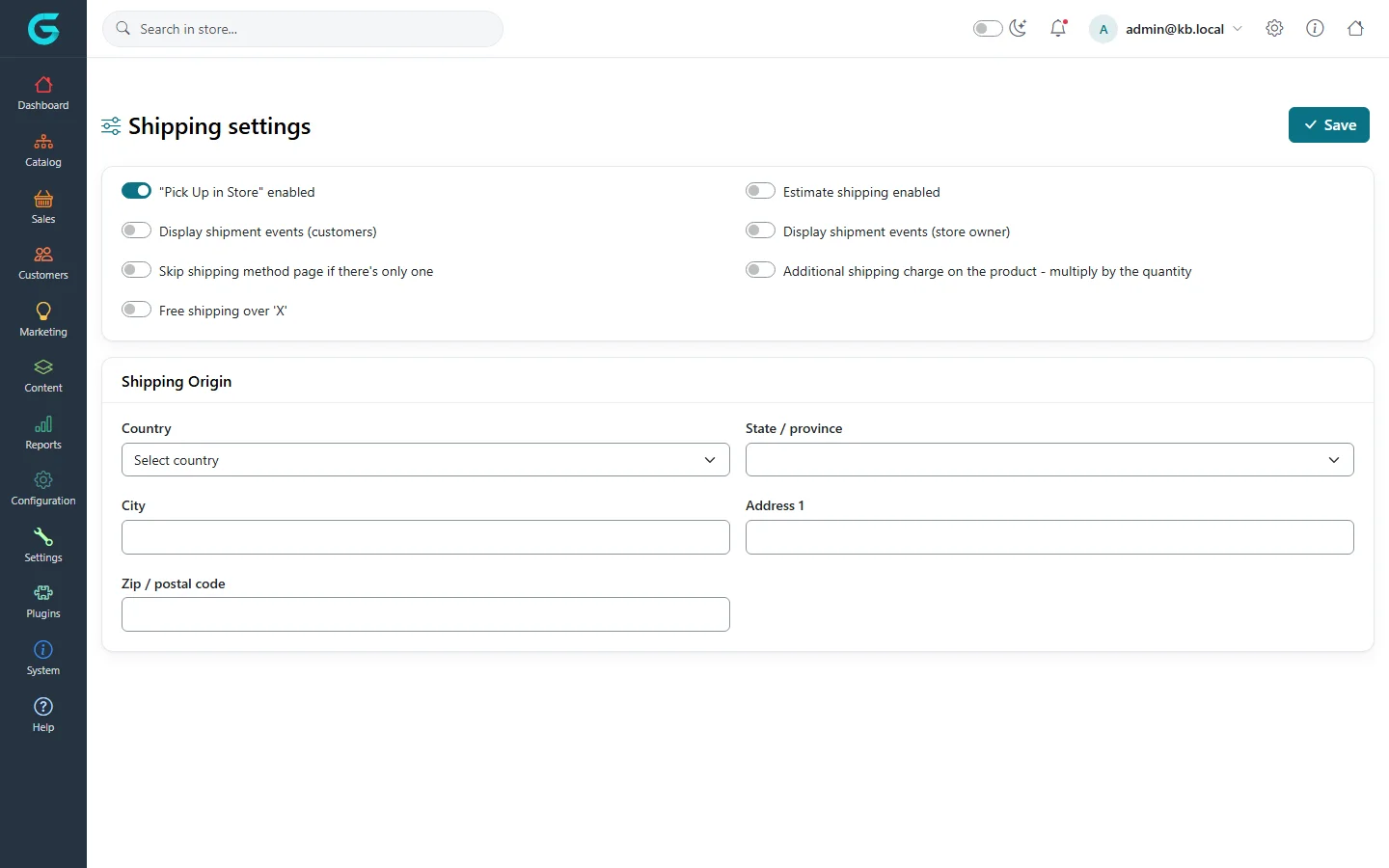Click the Address 1 input field
The width and height of the screenshot is (1389, 868).
tap(1049, 537)
